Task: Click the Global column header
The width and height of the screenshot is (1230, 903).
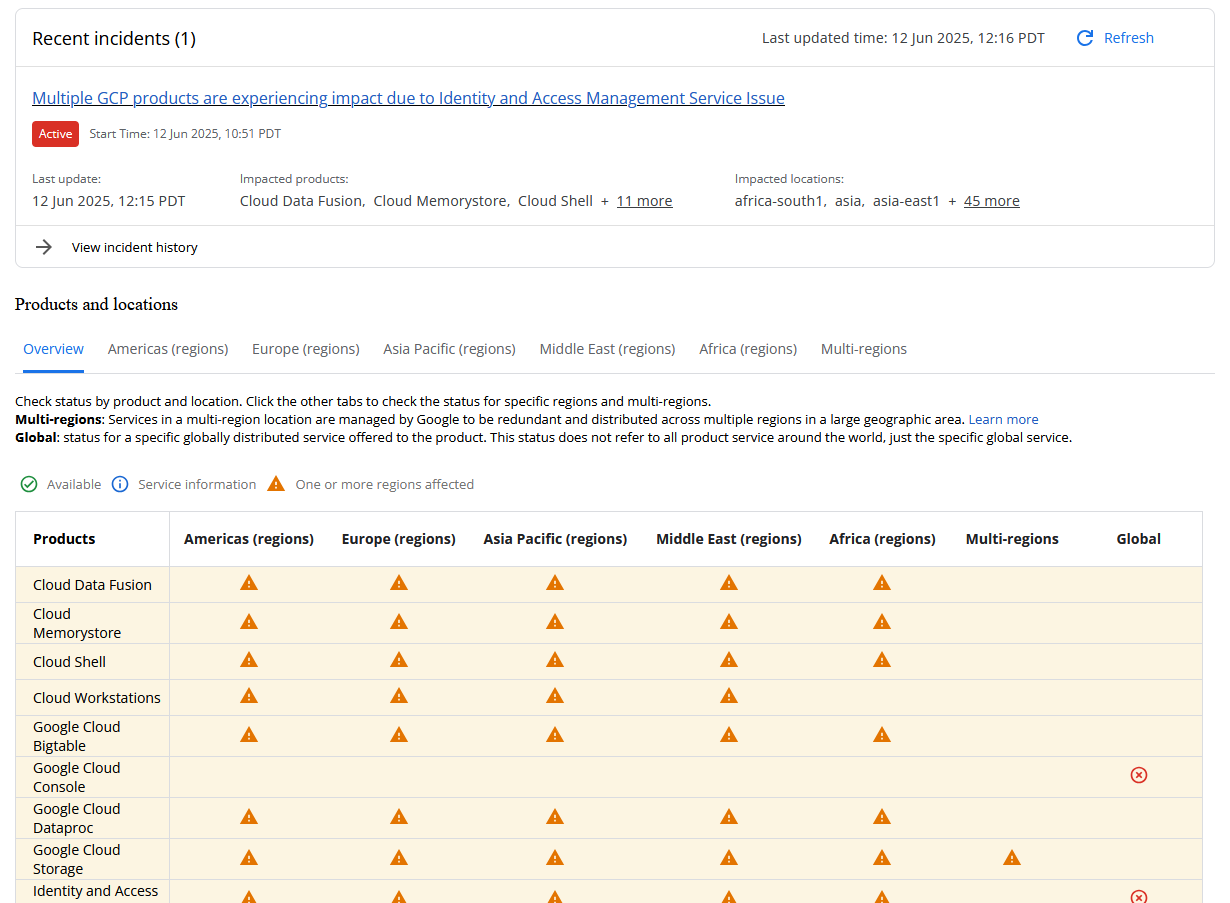Action: point(1139,539)
